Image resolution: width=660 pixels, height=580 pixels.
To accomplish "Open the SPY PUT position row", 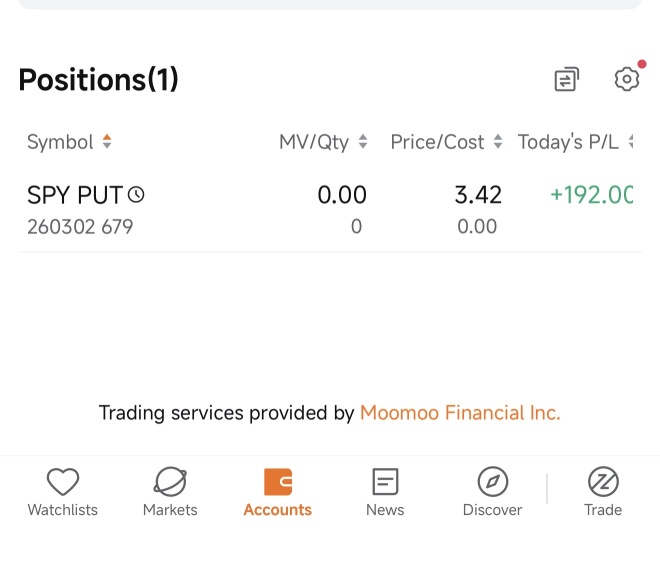I will pyautogui.click(x=330, y=210).
